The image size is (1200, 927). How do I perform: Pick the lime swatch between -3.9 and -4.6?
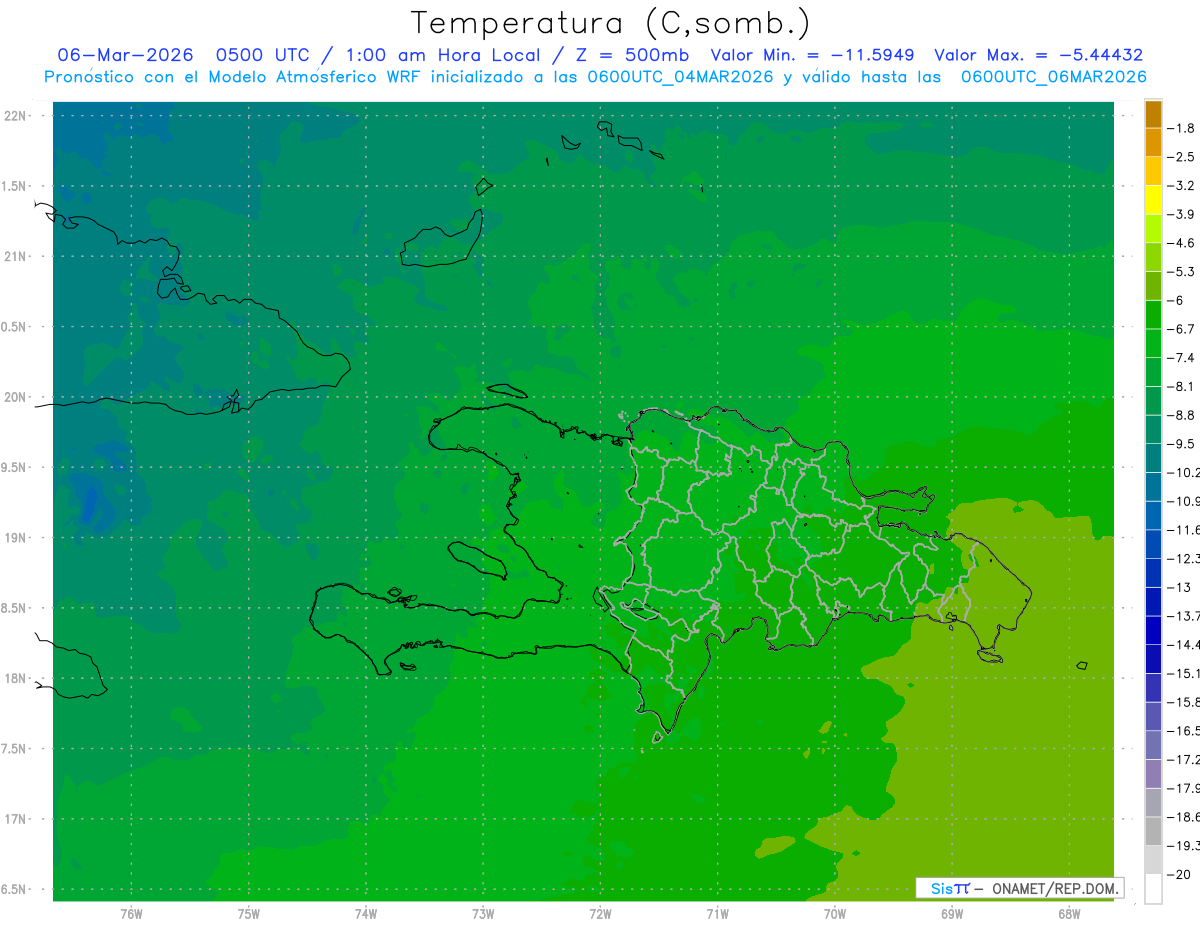[1153, 229]
